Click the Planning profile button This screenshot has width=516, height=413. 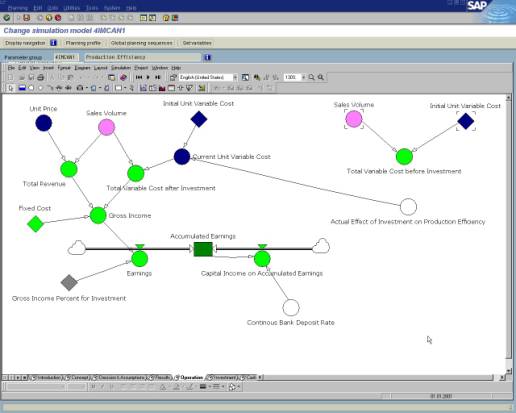(83, 43)
